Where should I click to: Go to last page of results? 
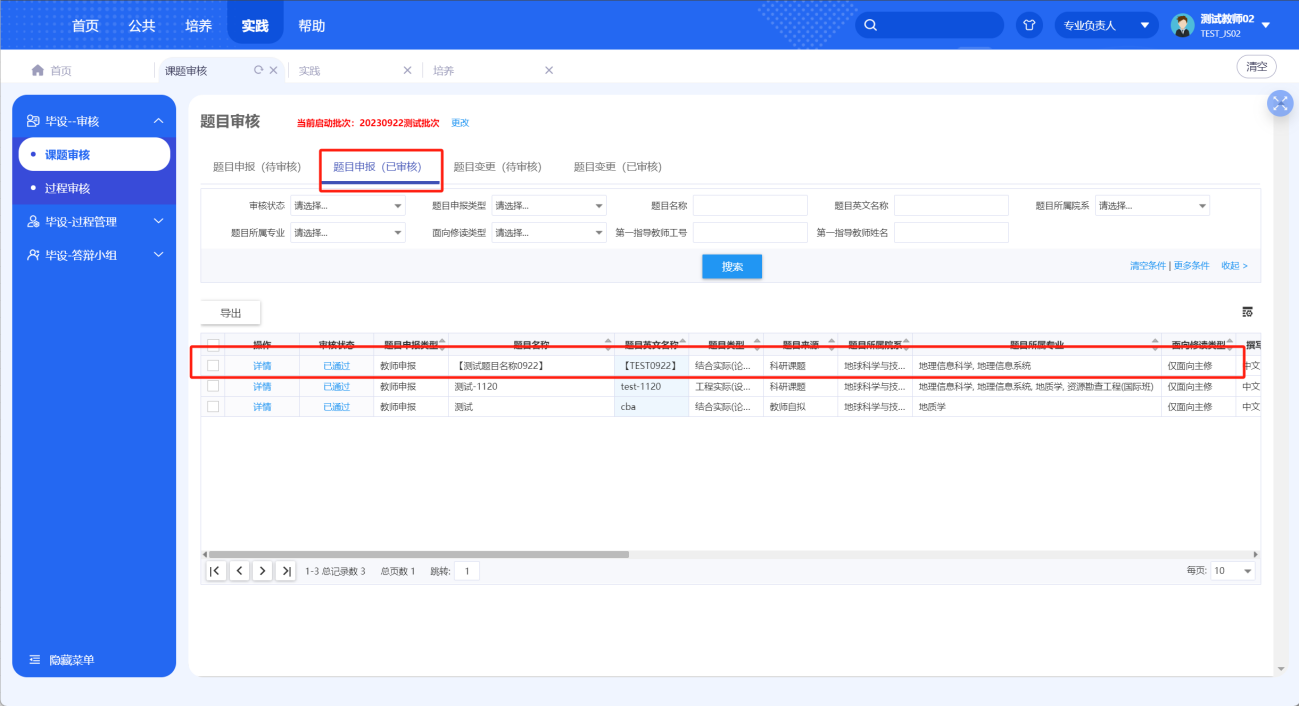point(286,571)
